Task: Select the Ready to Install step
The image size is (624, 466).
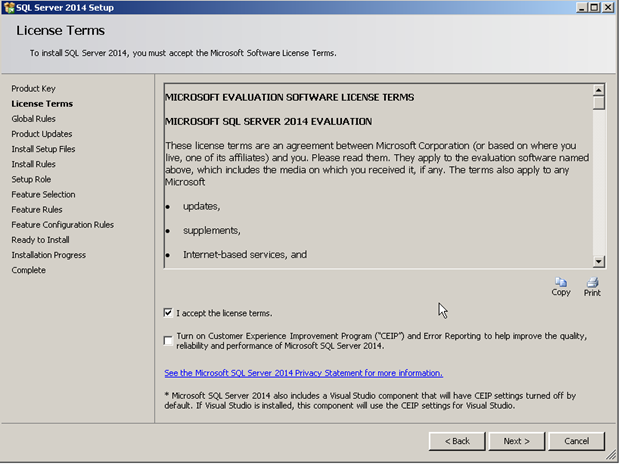Action: pos(41,241)
